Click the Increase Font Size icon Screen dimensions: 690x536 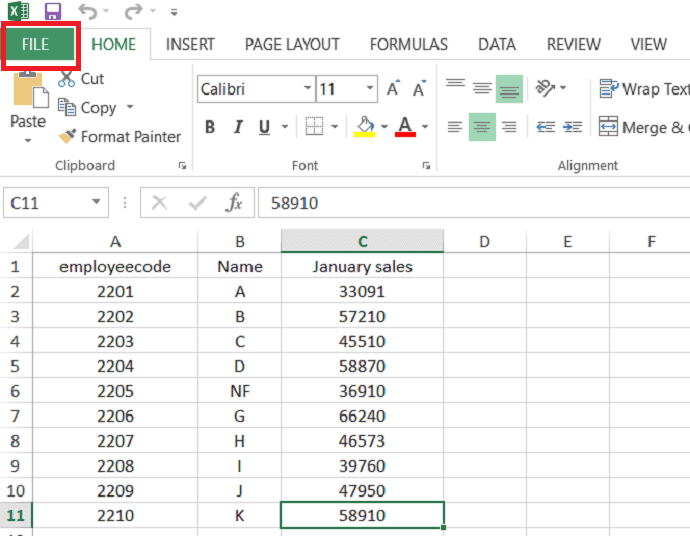pyautogui.click(x=393, y=89)
